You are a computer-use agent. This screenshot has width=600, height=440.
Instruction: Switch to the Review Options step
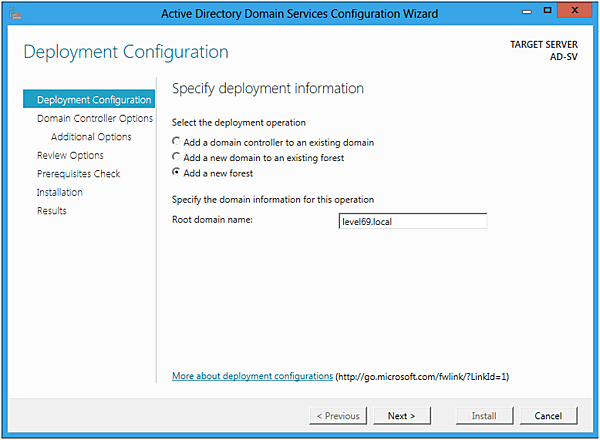coord(70,155)
